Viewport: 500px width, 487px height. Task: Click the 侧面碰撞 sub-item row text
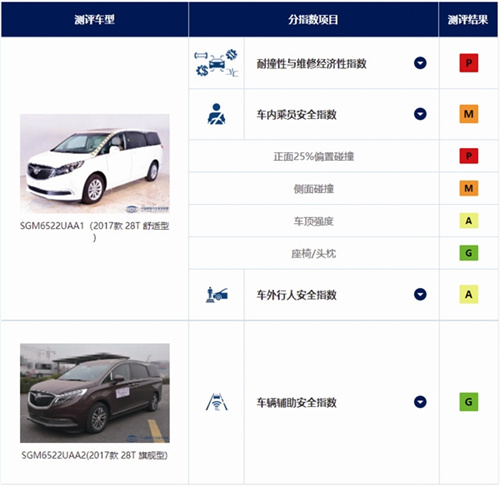point(314,189)
